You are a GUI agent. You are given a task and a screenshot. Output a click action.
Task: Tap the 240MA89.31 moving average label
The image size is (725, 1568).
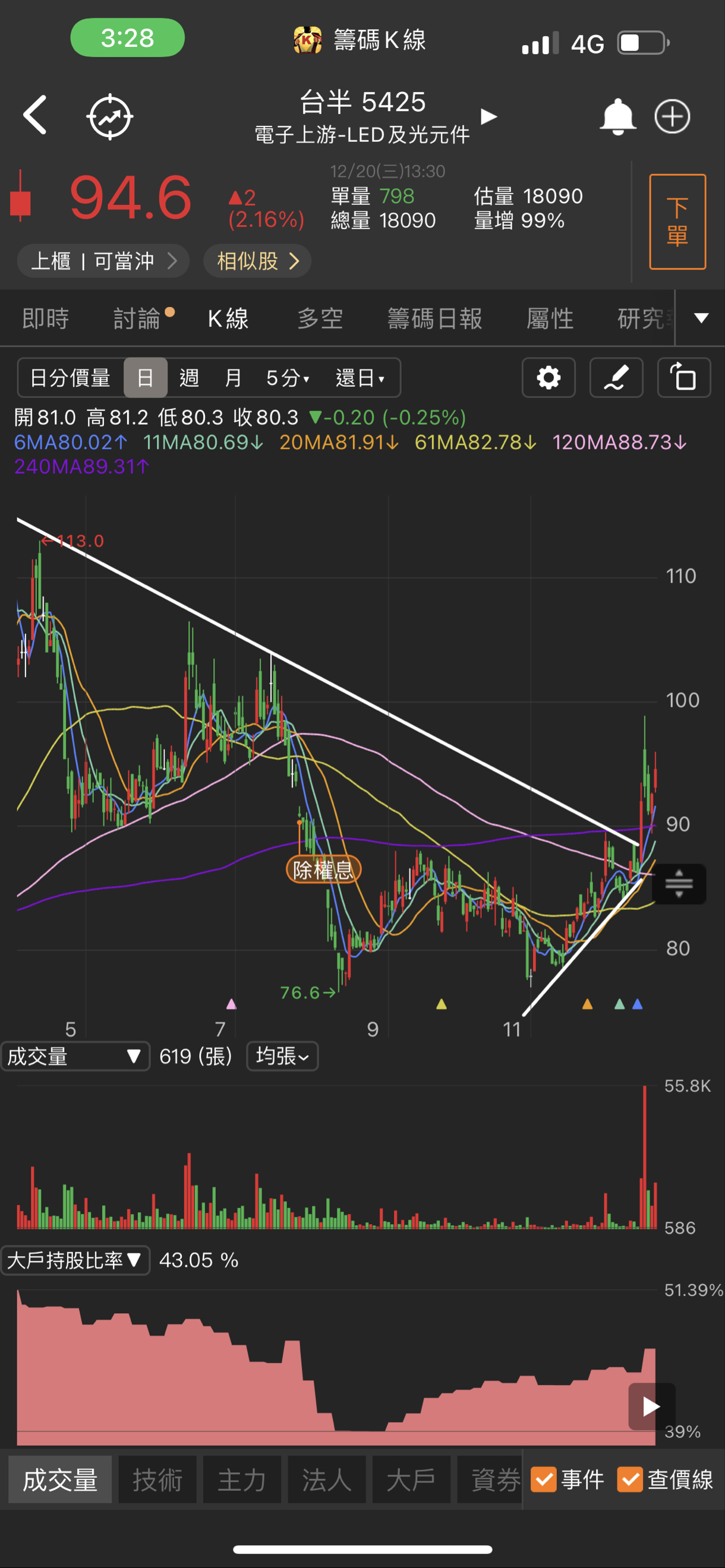tap(81, 466)
